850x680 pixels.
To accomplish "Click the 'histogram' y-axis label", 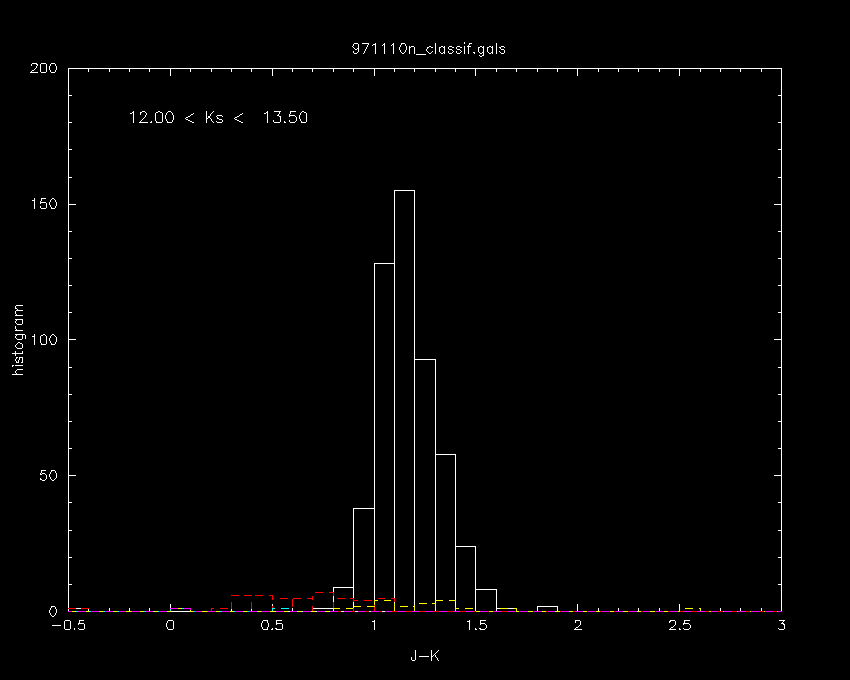I will click(x=18, y=340).
